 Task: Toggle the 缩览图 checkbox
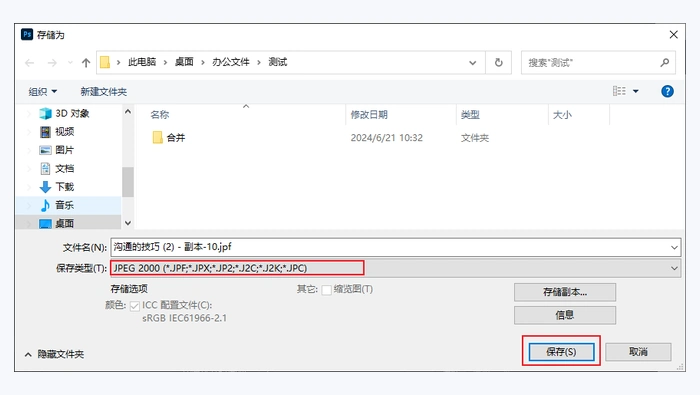pyautogui.click(x=326, y=290)
